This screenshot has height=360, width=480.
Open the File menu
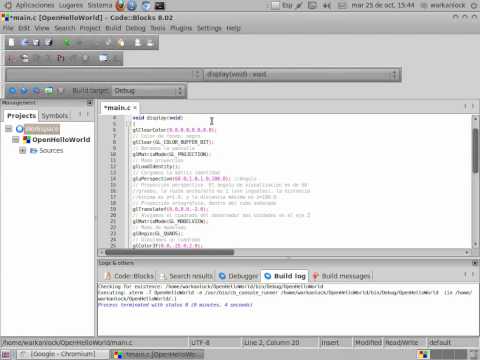(8, 28)
